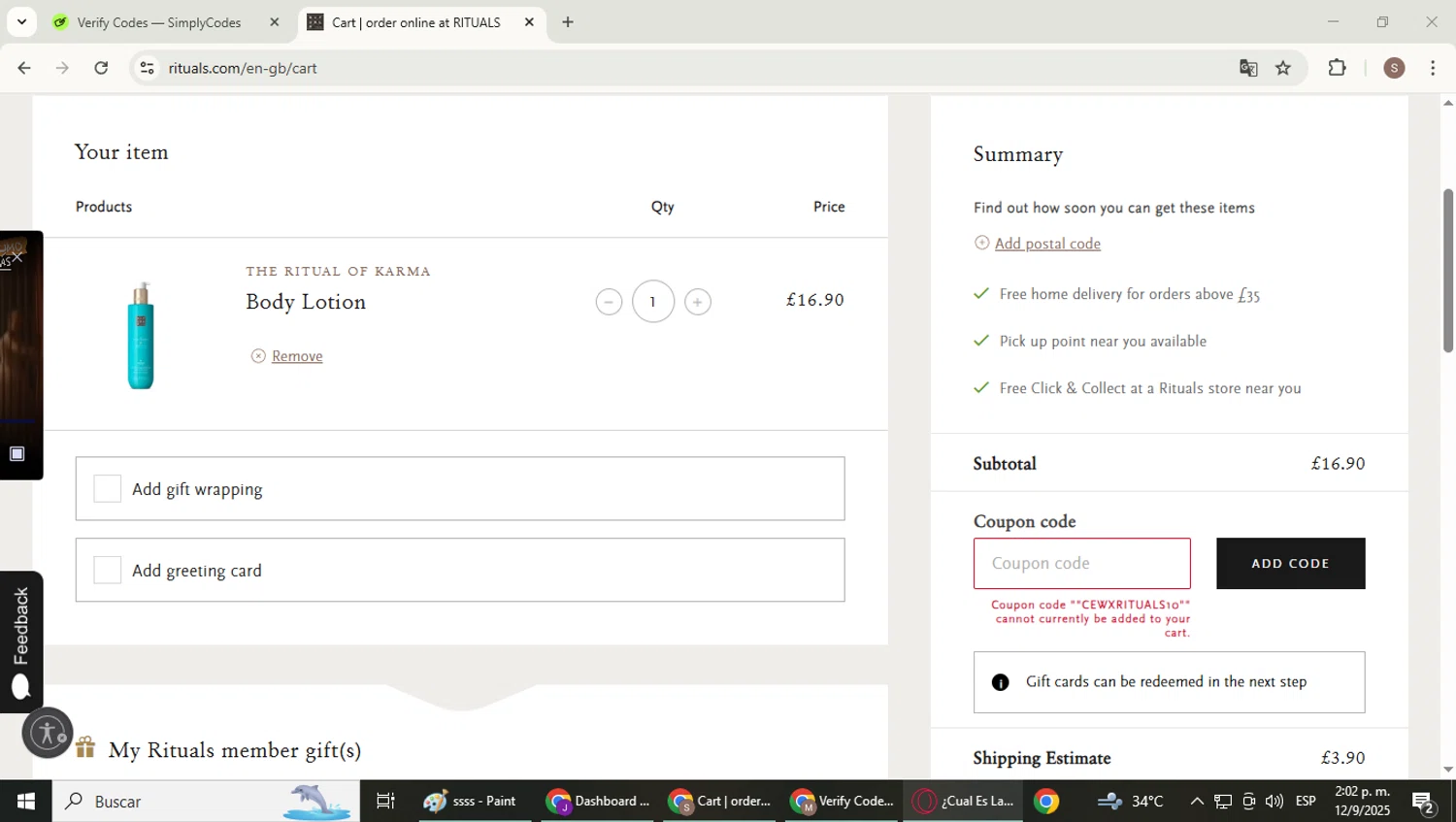Open Chrome three-dot menu

[x=1433, y=68]
